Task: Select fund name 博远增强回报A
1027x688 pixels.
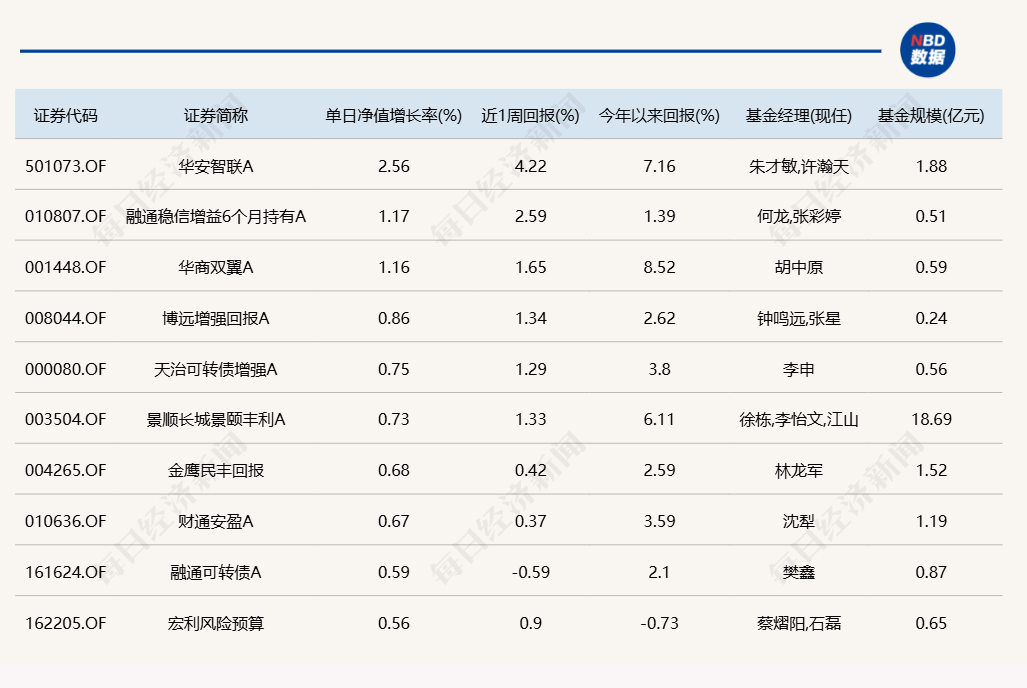Action: [x=215, y=318]
